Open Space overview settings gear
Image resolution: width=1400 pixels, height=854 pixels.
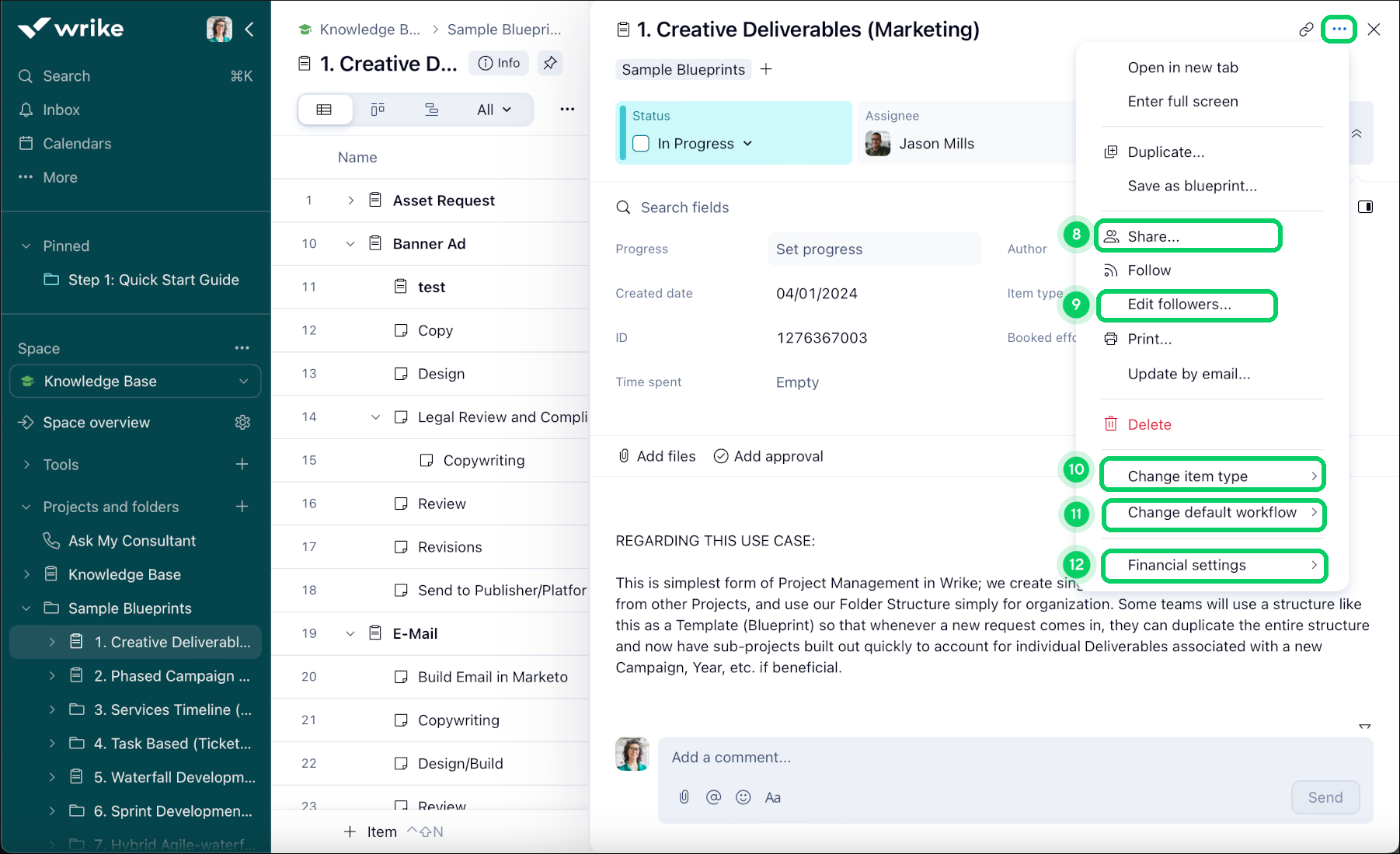(x=242, y=423)
